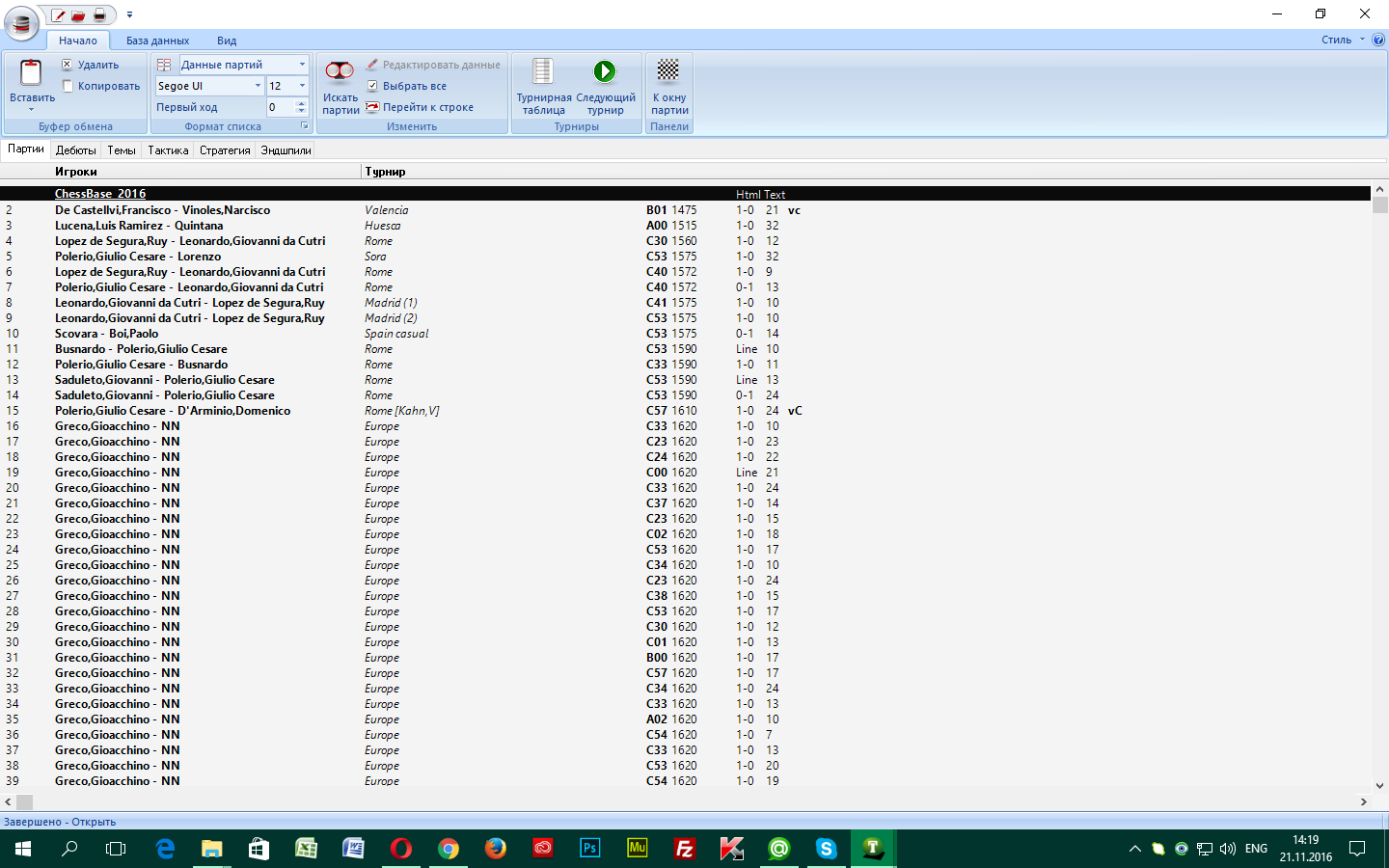This screenshot has width=1389, height=868.
Task: Expand the Данные партий dropdown
Action: coord(302,65)
